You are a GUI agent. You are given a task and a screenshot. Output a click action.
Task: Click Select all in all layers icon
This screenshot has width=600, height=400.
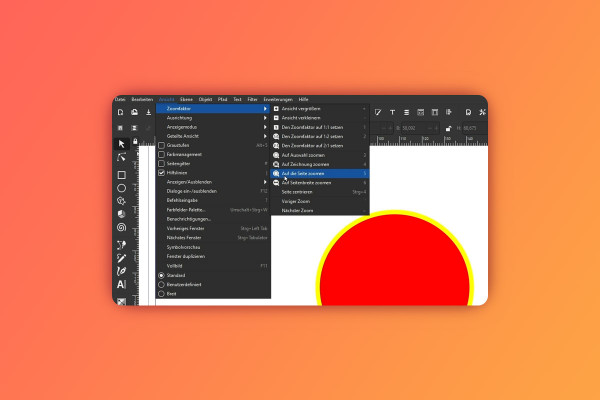134,128
